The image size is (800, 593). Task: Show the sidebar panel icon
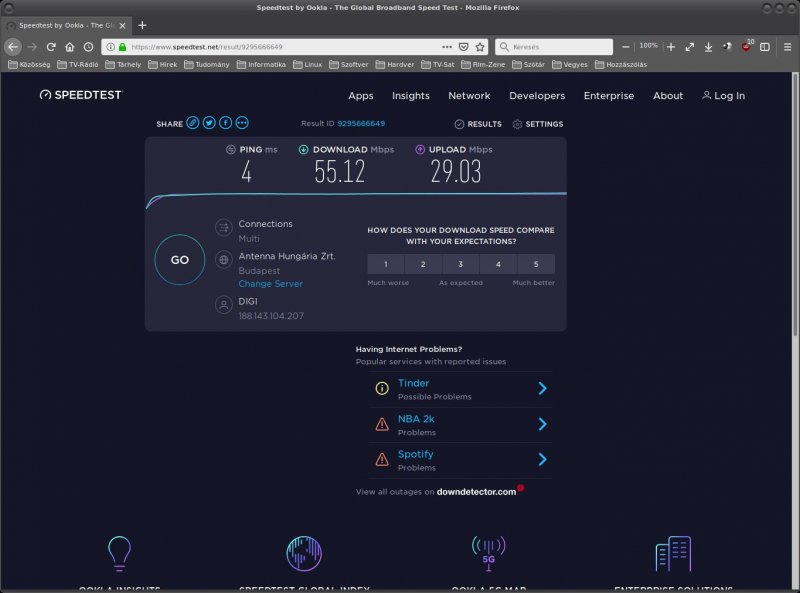tap(765, 47)
